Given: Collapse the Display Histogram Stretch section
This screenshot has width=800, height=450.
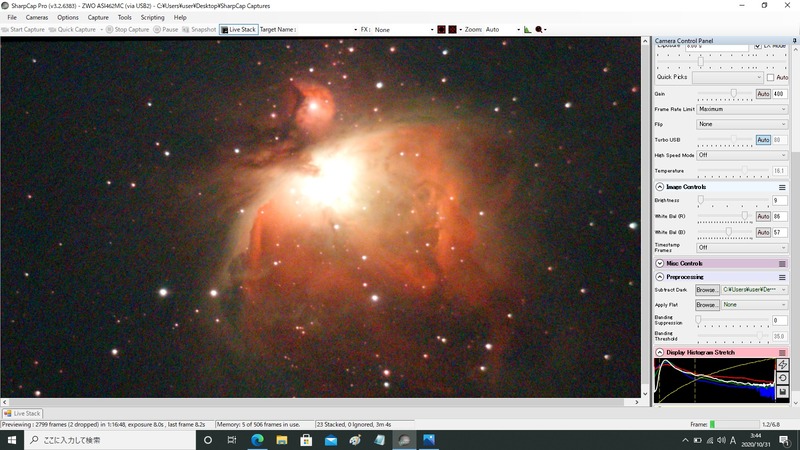Looking at the screenshot, I should coord(659,353).
